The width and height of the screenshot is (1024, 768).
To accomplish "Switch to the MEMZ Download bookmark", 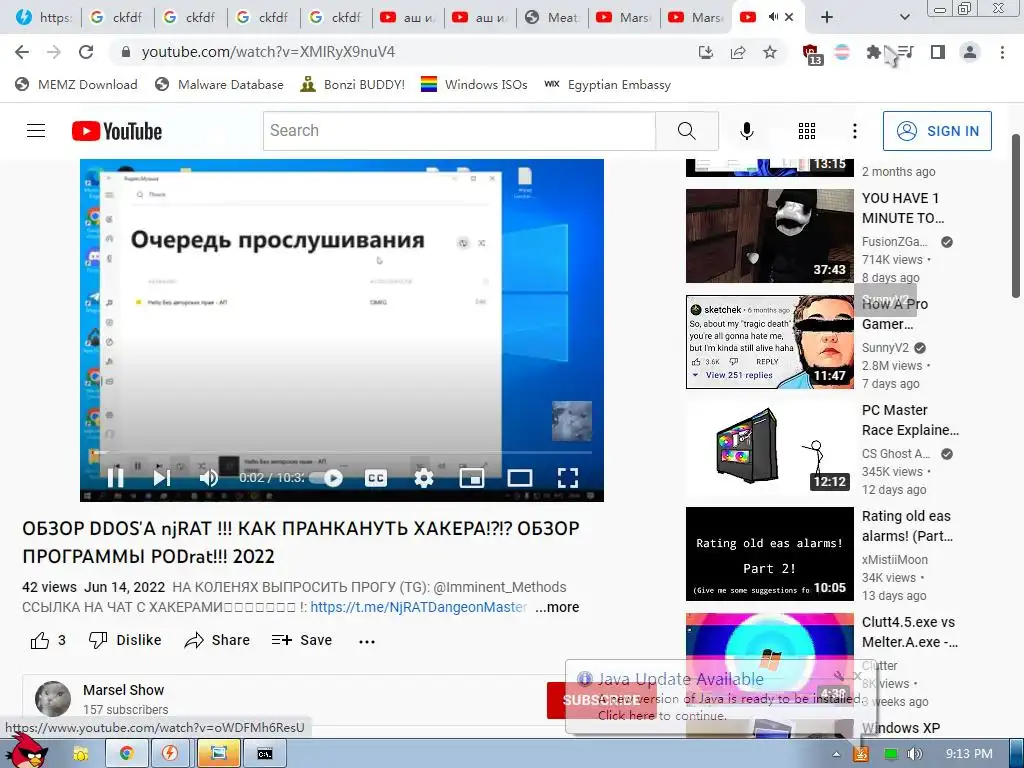I will tap(76, 84).
